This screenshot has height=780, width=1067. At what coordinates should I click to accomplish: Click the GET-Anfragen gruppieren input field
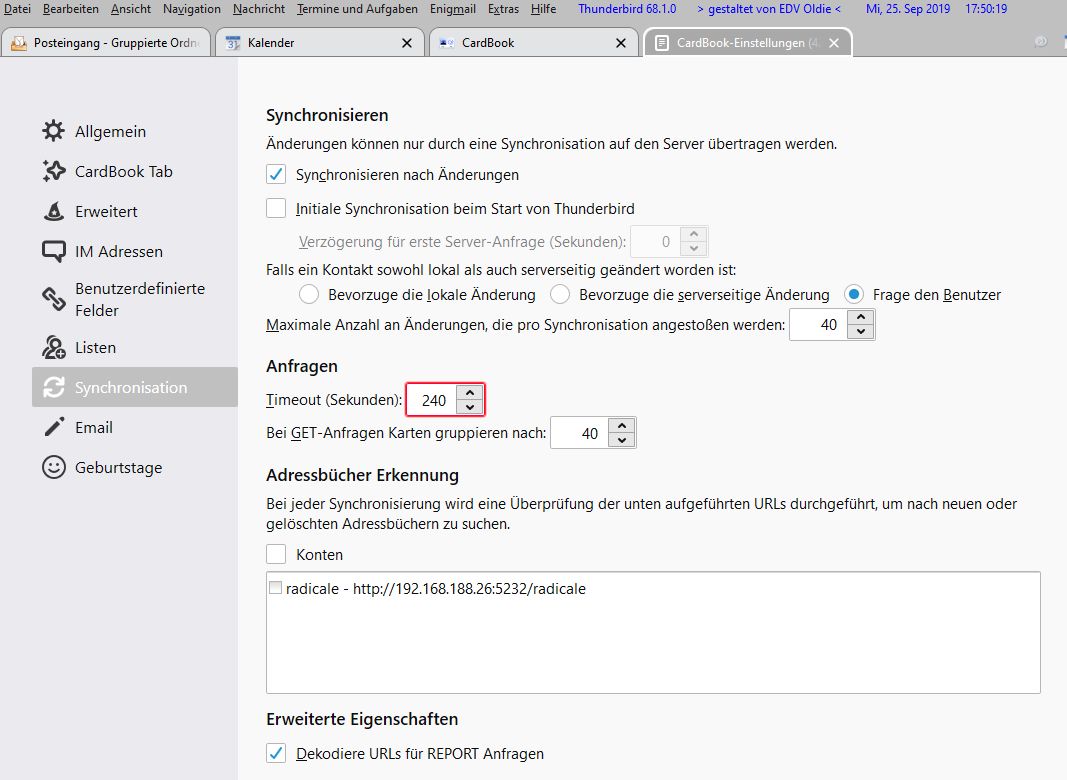tap(580, 433)
